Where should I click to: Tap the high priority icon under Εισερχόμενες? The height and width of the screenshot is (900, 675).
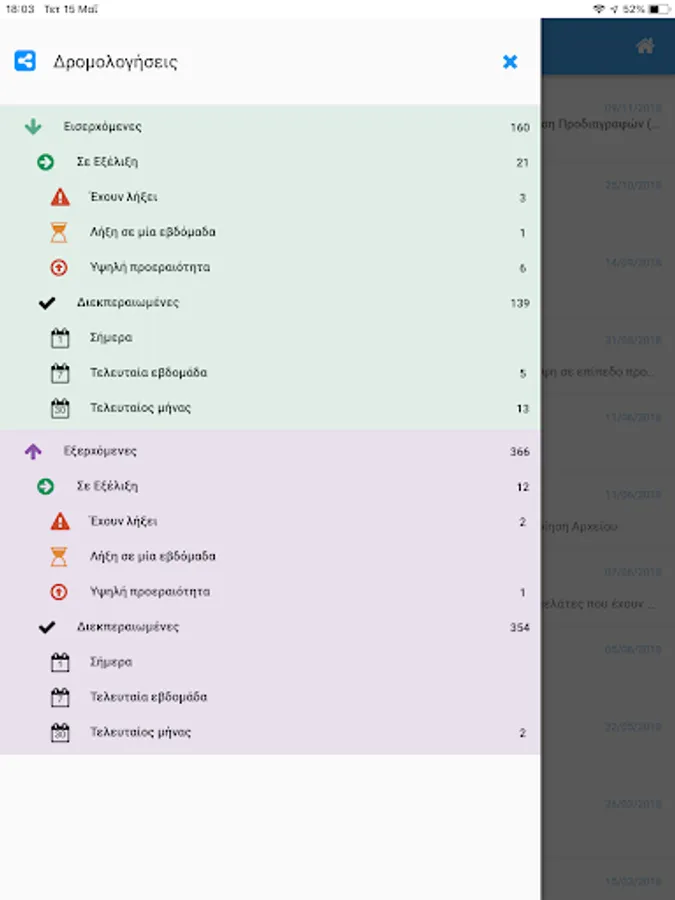[x=59, y=267]
